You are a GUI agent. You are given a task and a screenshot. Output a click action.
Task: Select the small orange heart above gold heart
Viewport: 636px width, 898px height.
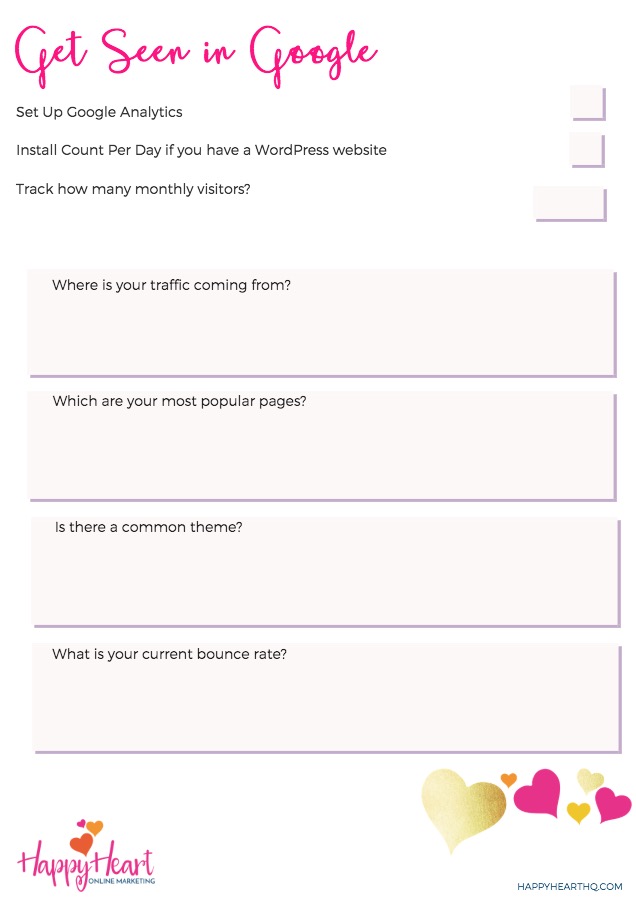(508, 779)
